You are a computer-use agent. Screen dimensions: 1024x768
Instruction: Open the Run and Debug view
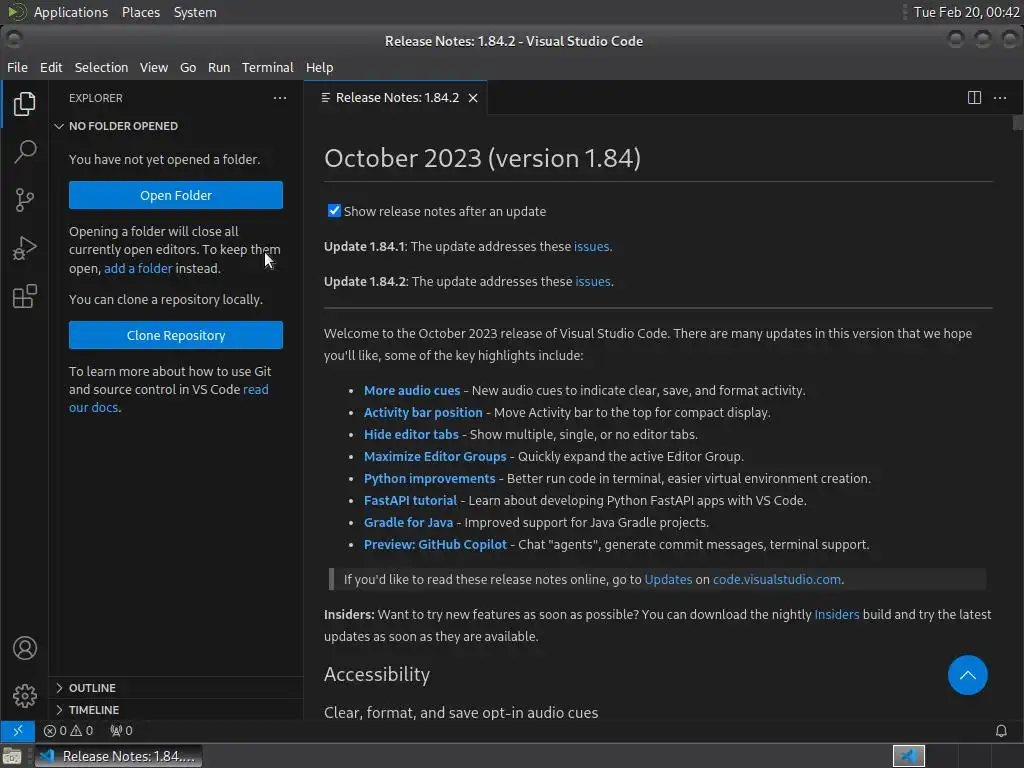(x=25, y=248)
